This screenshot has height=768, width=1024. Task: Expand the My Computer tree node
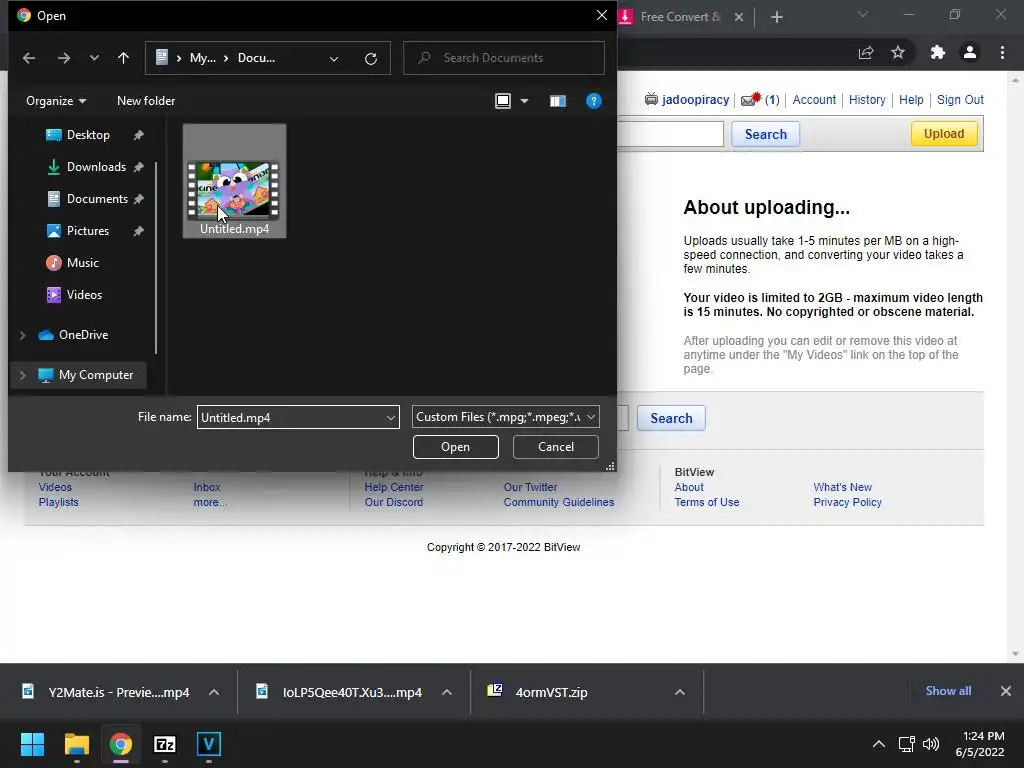[23, 375]
